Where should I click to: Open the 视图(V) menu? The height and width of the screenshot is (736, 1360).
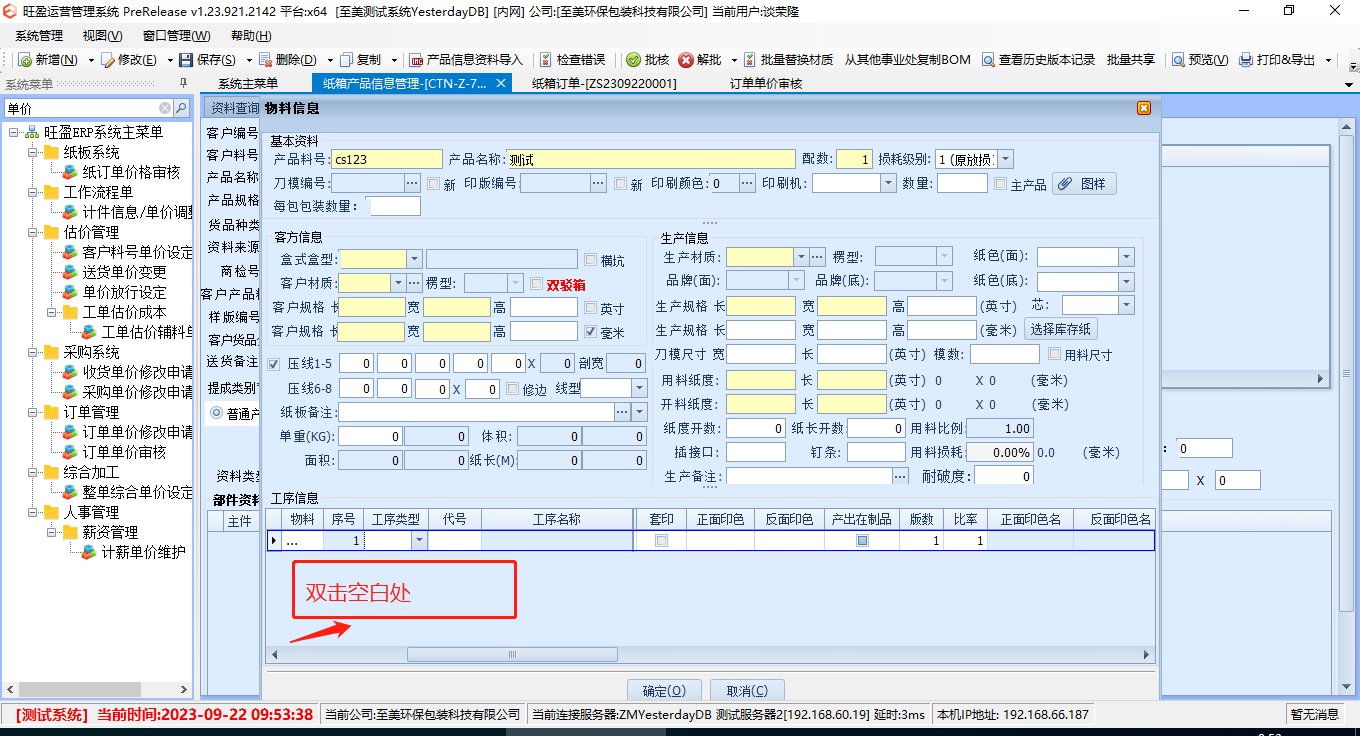(102, 35)
